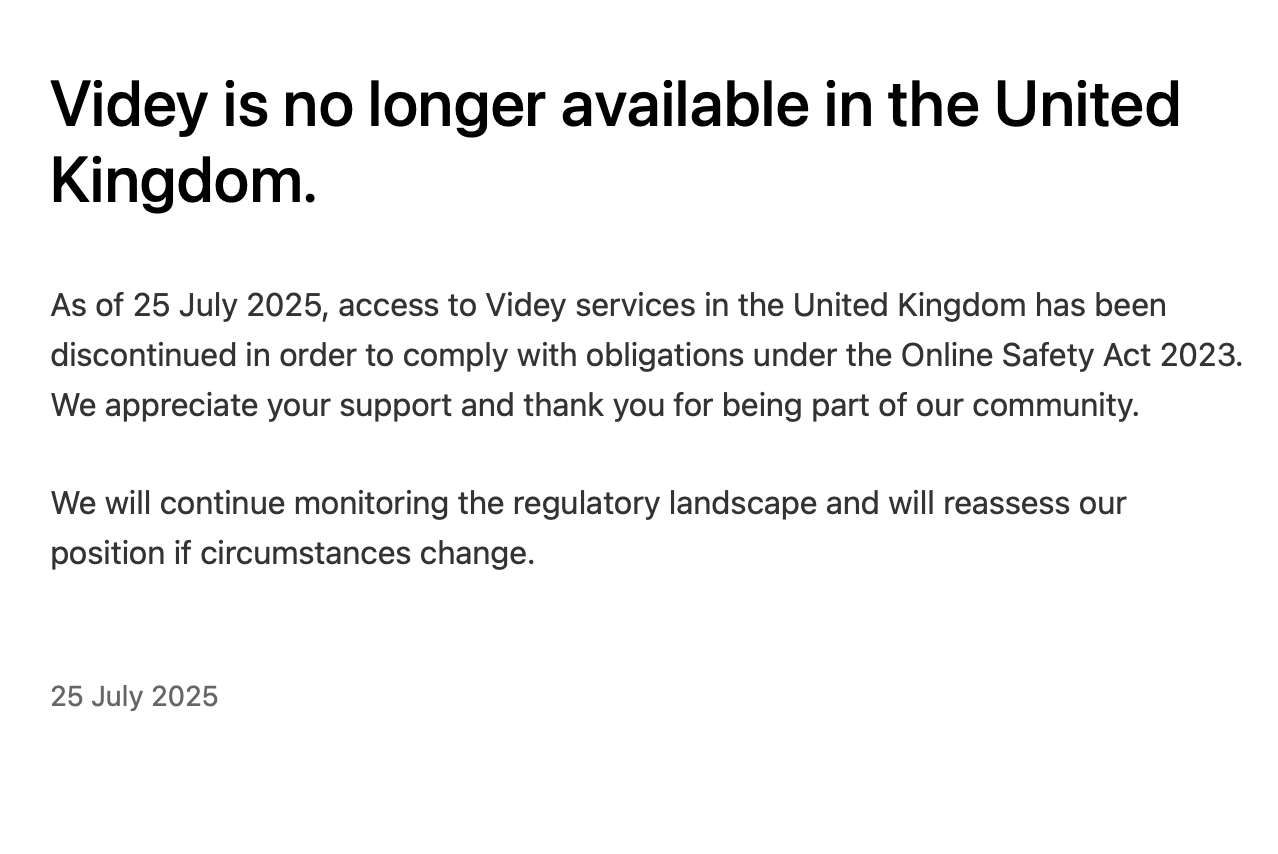1278x854 pixels.
Task: Click the phrase "regulatory landscape"
Action: (x=665, y=503)
